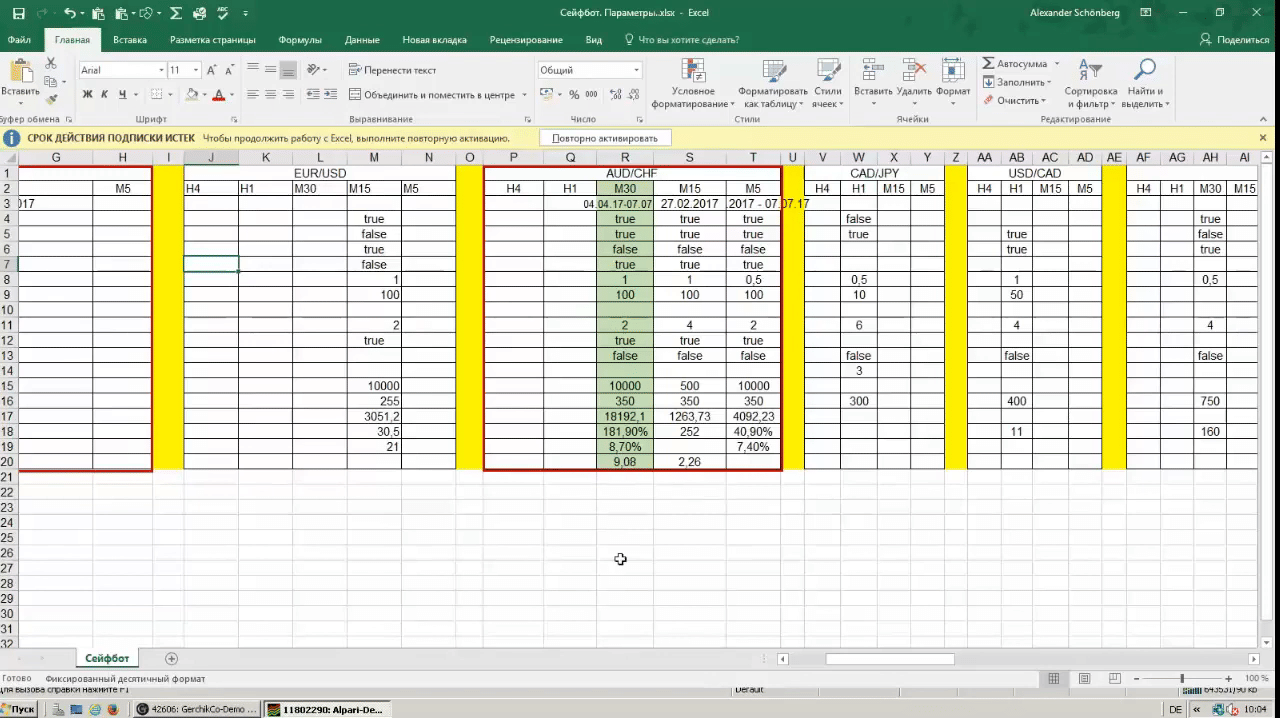Viewport: 1280px width, 718px height.
Task: Click the Сортировка и фильтр icon
Action: point(1090,84)
